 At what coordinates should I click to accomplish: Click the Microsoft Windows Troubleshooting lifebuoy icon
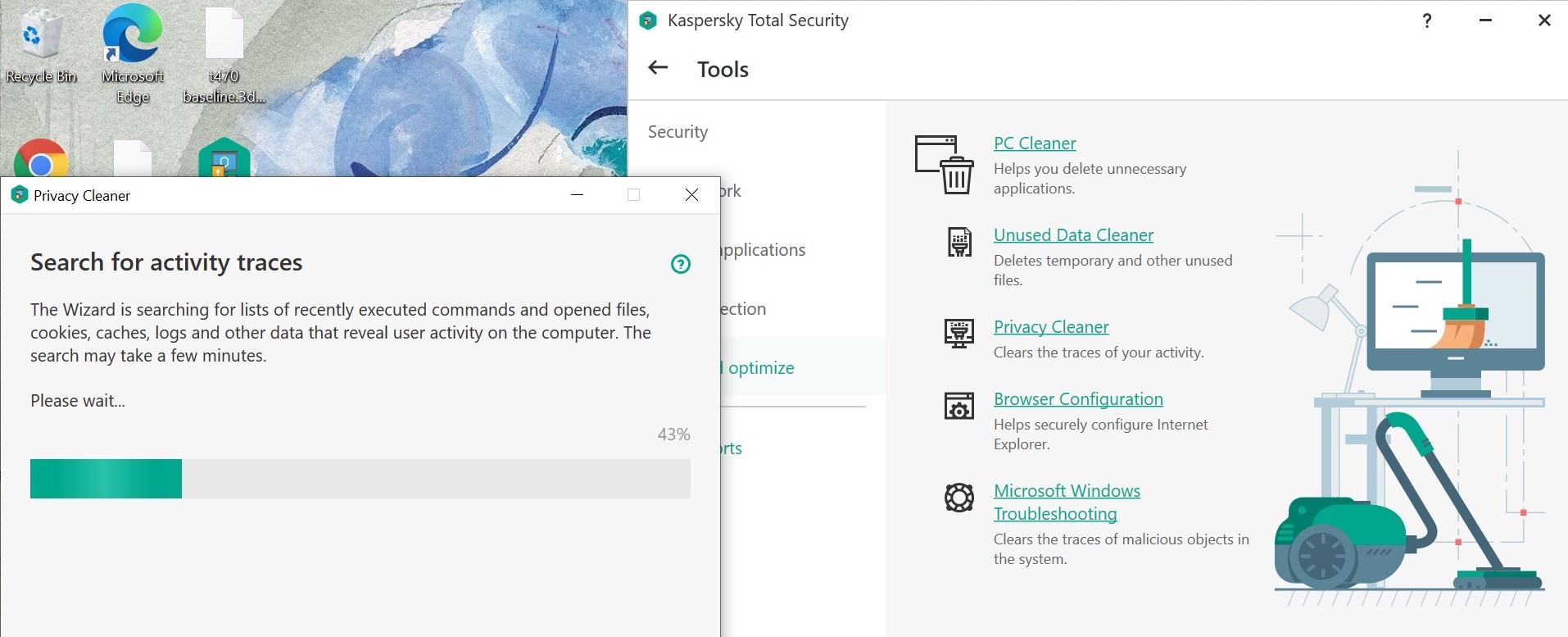click(x=959, y=498)
